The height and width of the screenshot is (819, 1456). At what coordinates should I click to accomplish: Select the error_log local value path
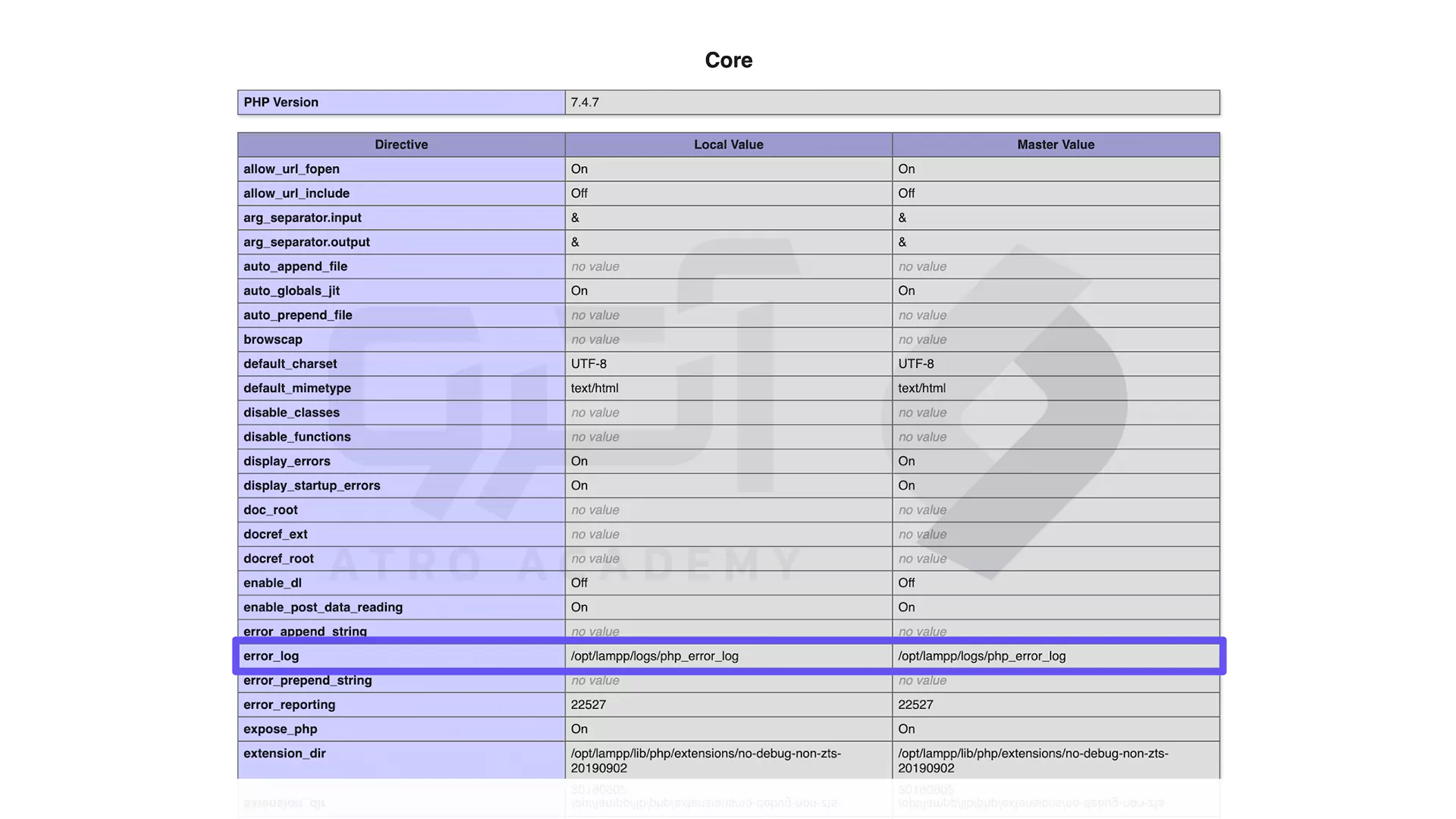click(654, 656)
